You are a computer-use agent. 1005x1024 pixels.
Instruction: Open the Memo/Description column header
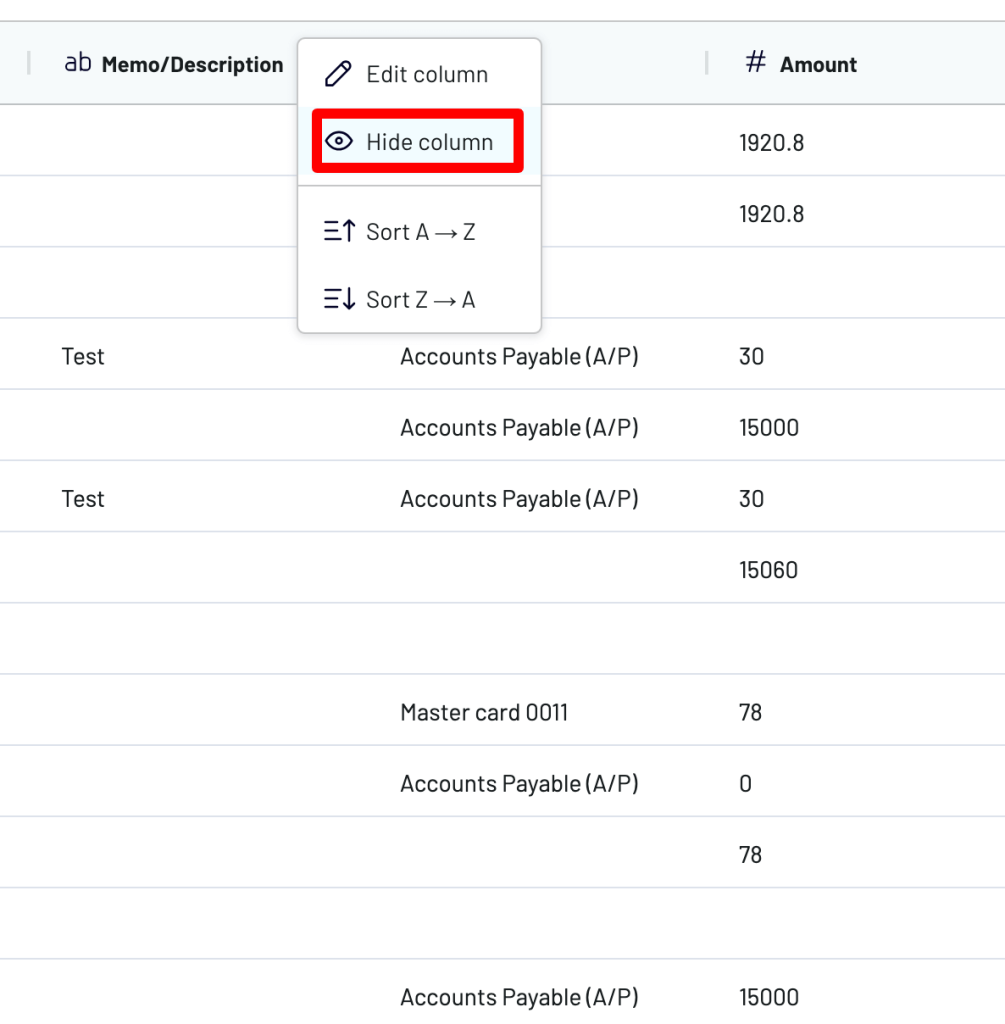click(x=192, y=65)
